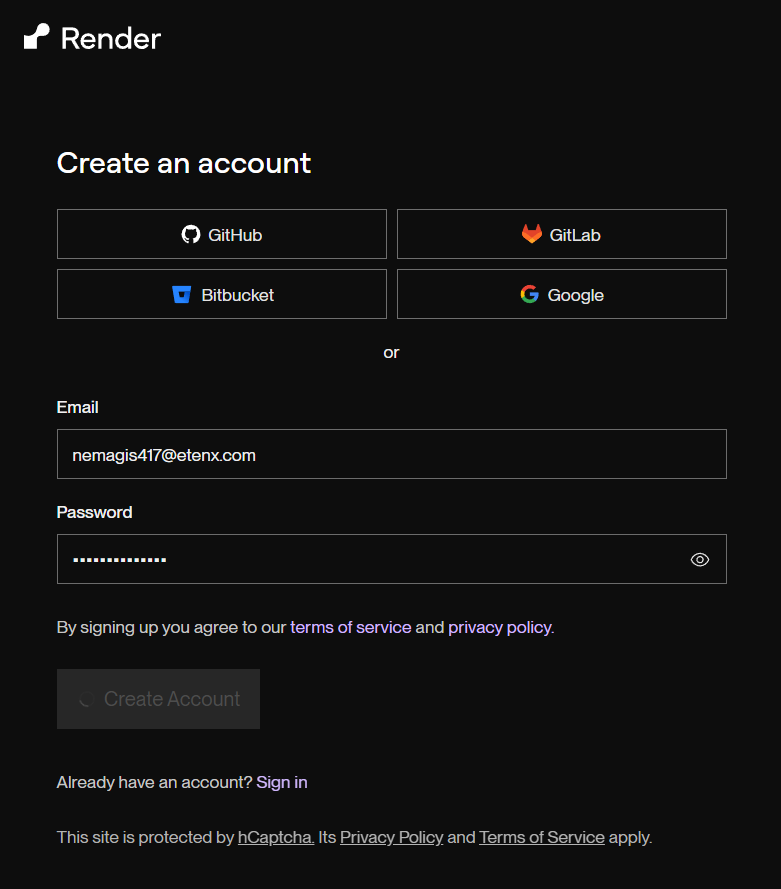Screen dimensions: 781x889
Task: Go to the Sign in link
Action: (x=282, y=782)
